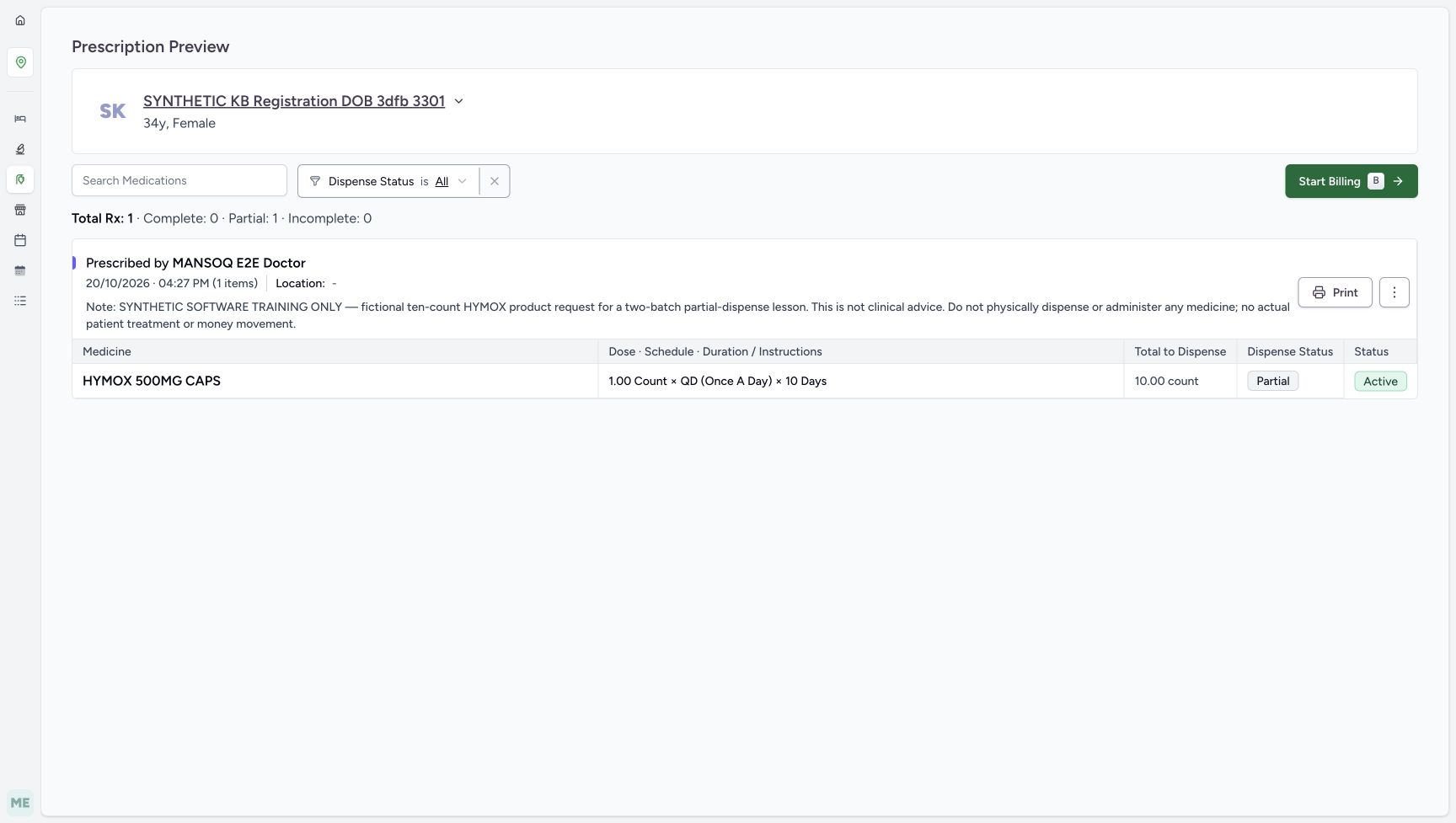Screen dimensions: 1456x823
Task: Click the dose schedule '1.00 Count × QD' text
Action: coord(717,381)
